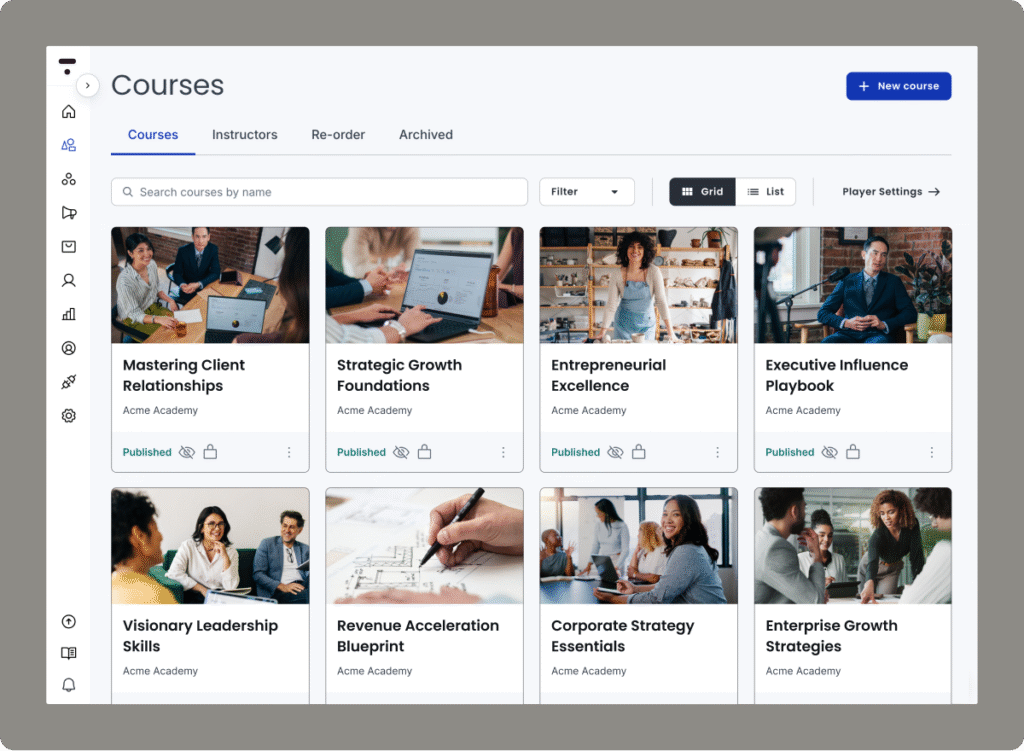The image size is (1024, 751).
Task: Toggle the eye icon on Executive Influence Playbook
Action: pyautogui.click(x=830, y=451)
